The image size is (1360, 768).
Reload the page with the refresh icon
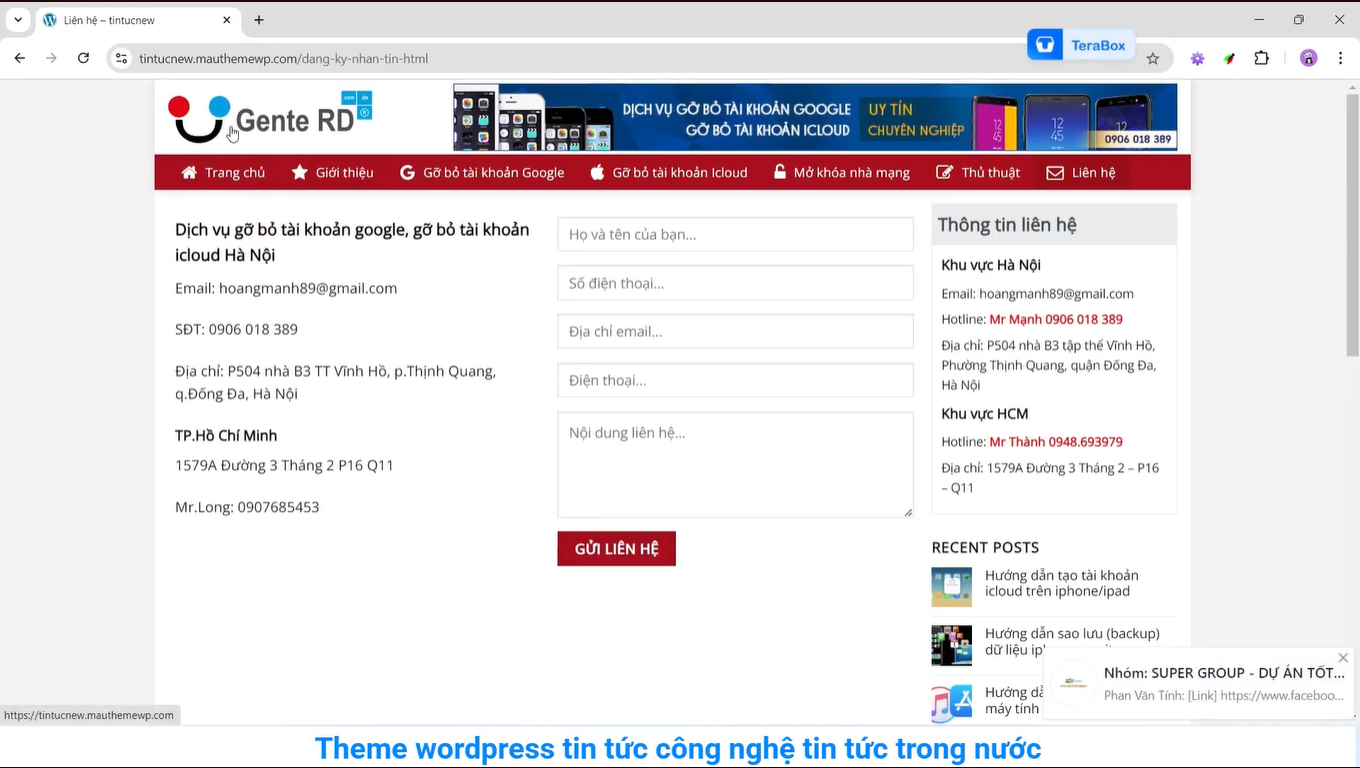coord(83,58)
